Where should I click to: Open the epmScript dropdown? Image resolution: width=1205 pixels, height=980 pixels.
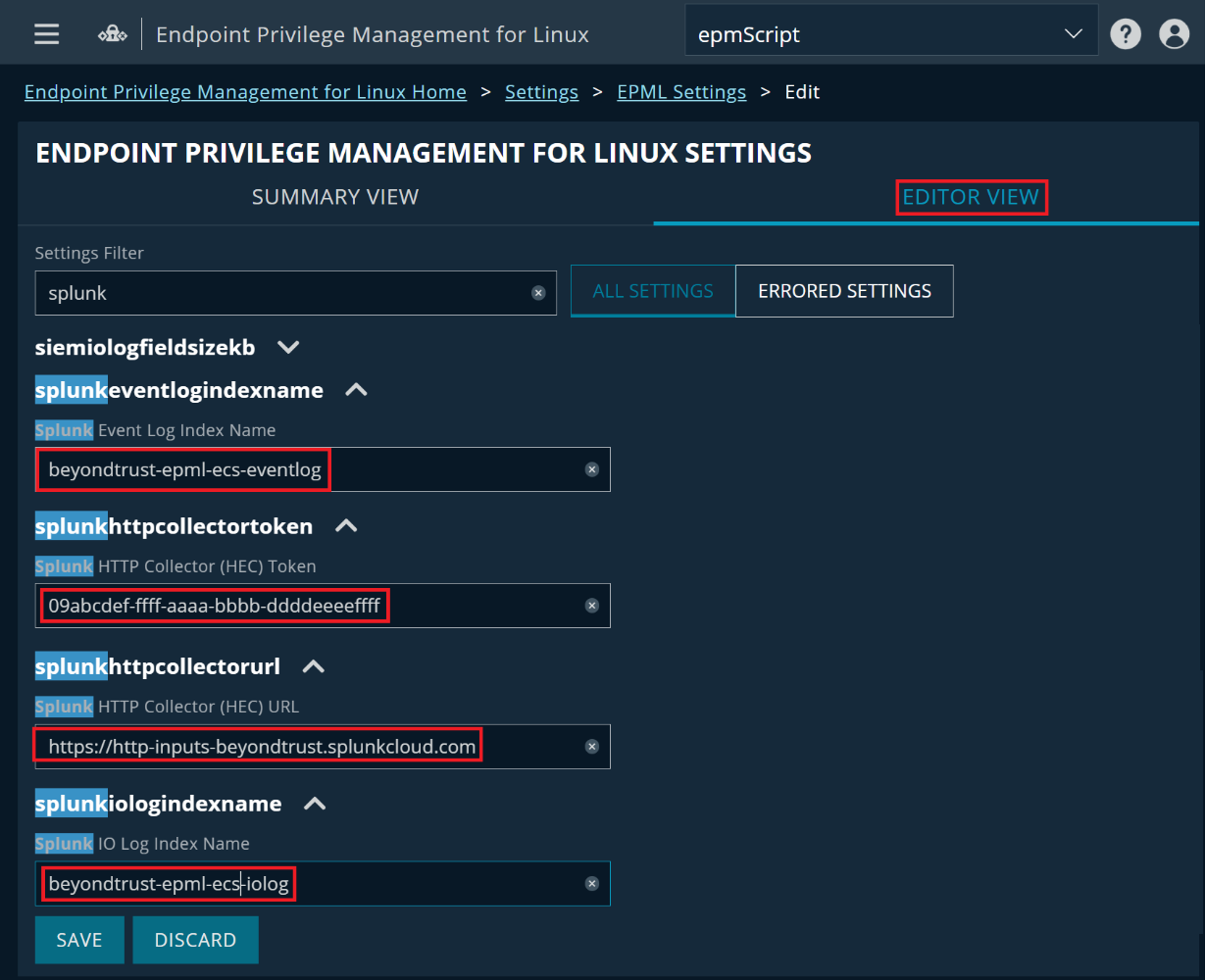pyautogui.click(x=1073, y=31)
